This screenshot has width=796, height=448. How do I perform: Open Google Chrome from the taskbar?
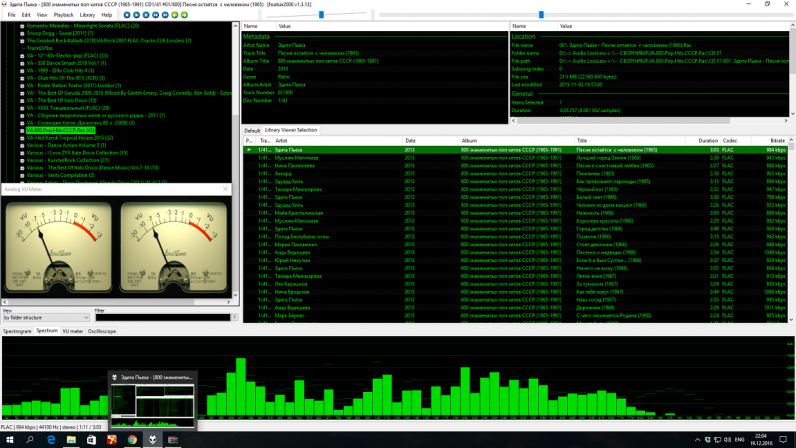pyautogui.click(x=132, y=440)
